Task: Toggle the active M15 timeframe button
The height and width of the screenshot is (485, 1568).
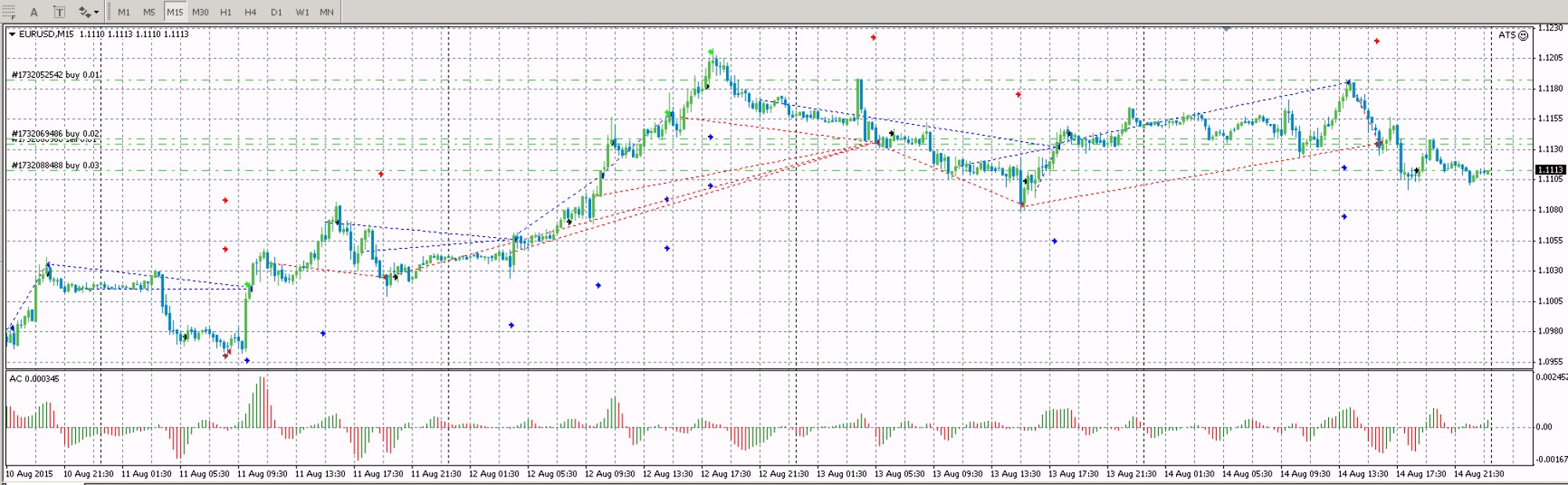Action: click(x=174, y=12)
